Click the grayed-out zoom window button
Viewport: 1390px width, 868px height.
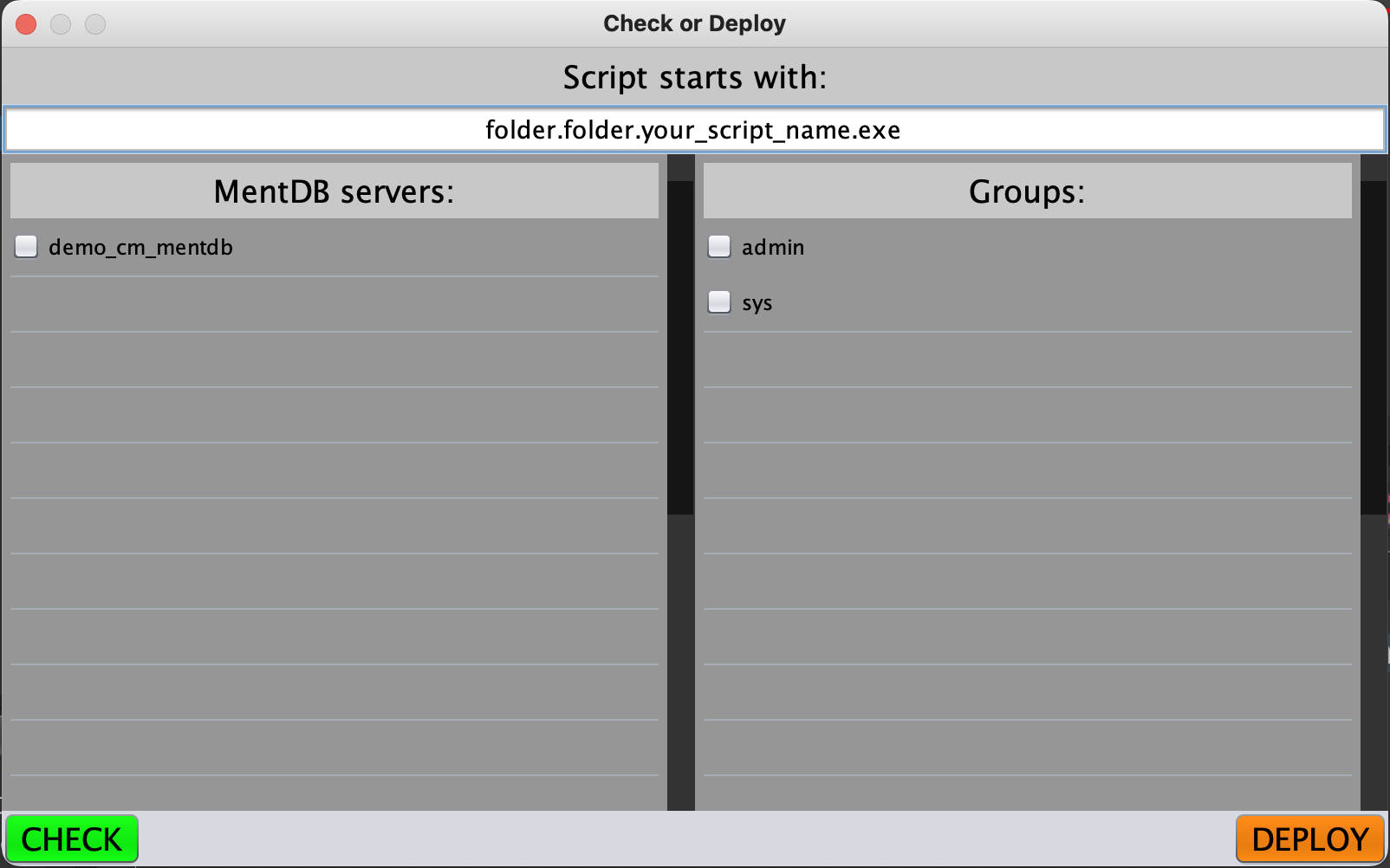(x=95, y=24)
